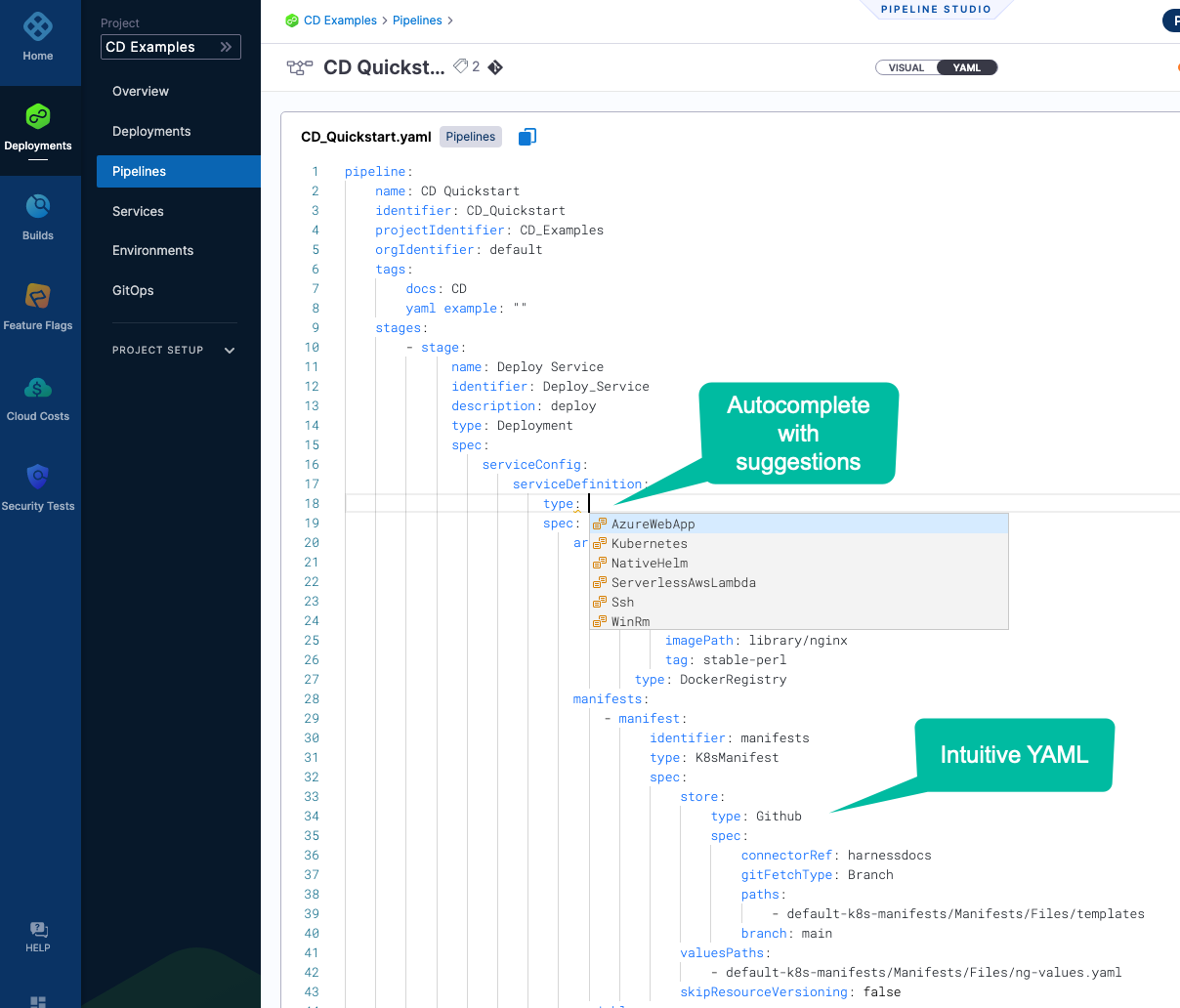Open the CD Examples project selector

(x=170, y=47)
